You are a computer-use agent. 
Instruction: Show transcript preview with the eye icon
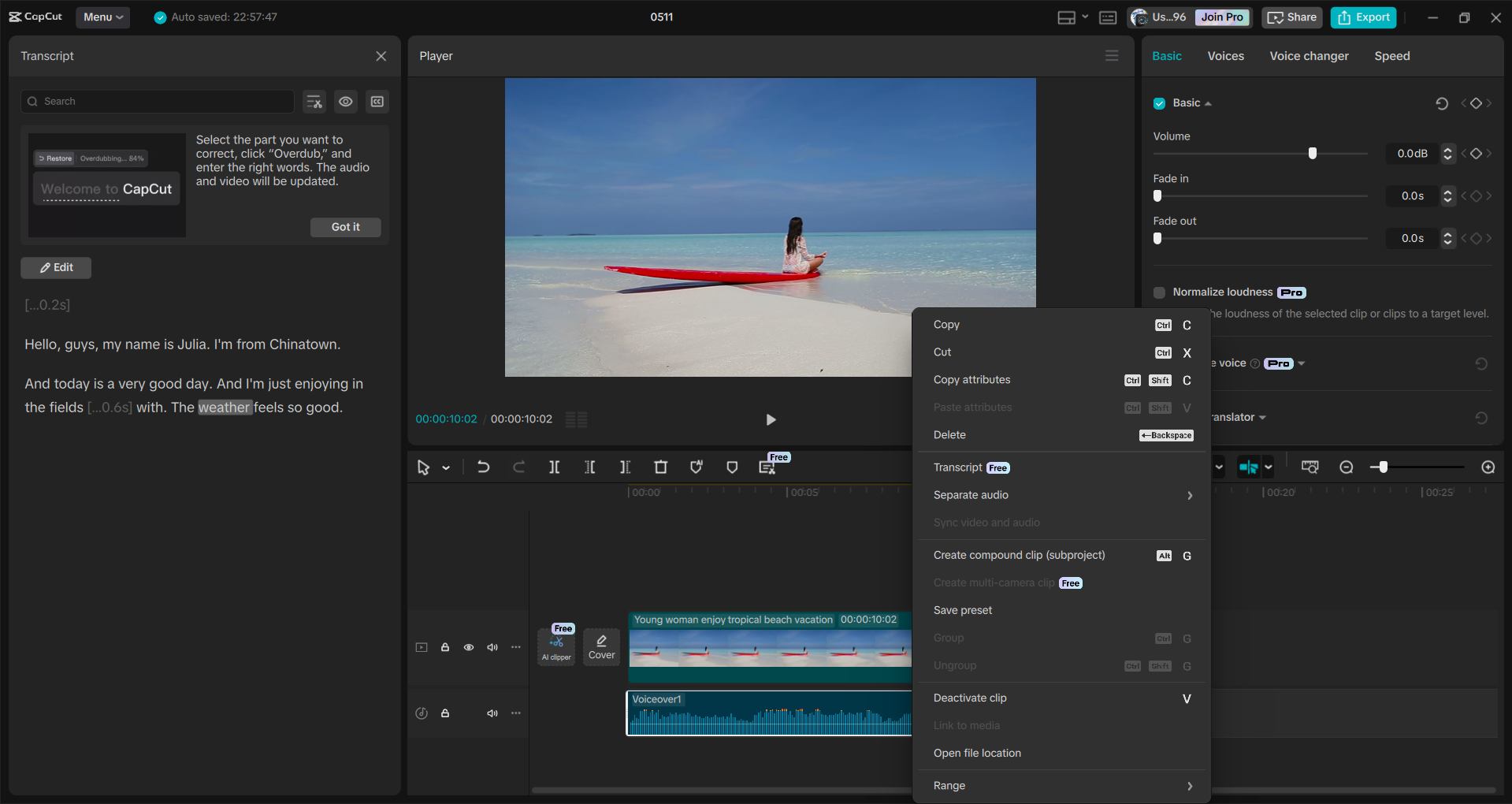pyautogui.click(x=346, y=102)
